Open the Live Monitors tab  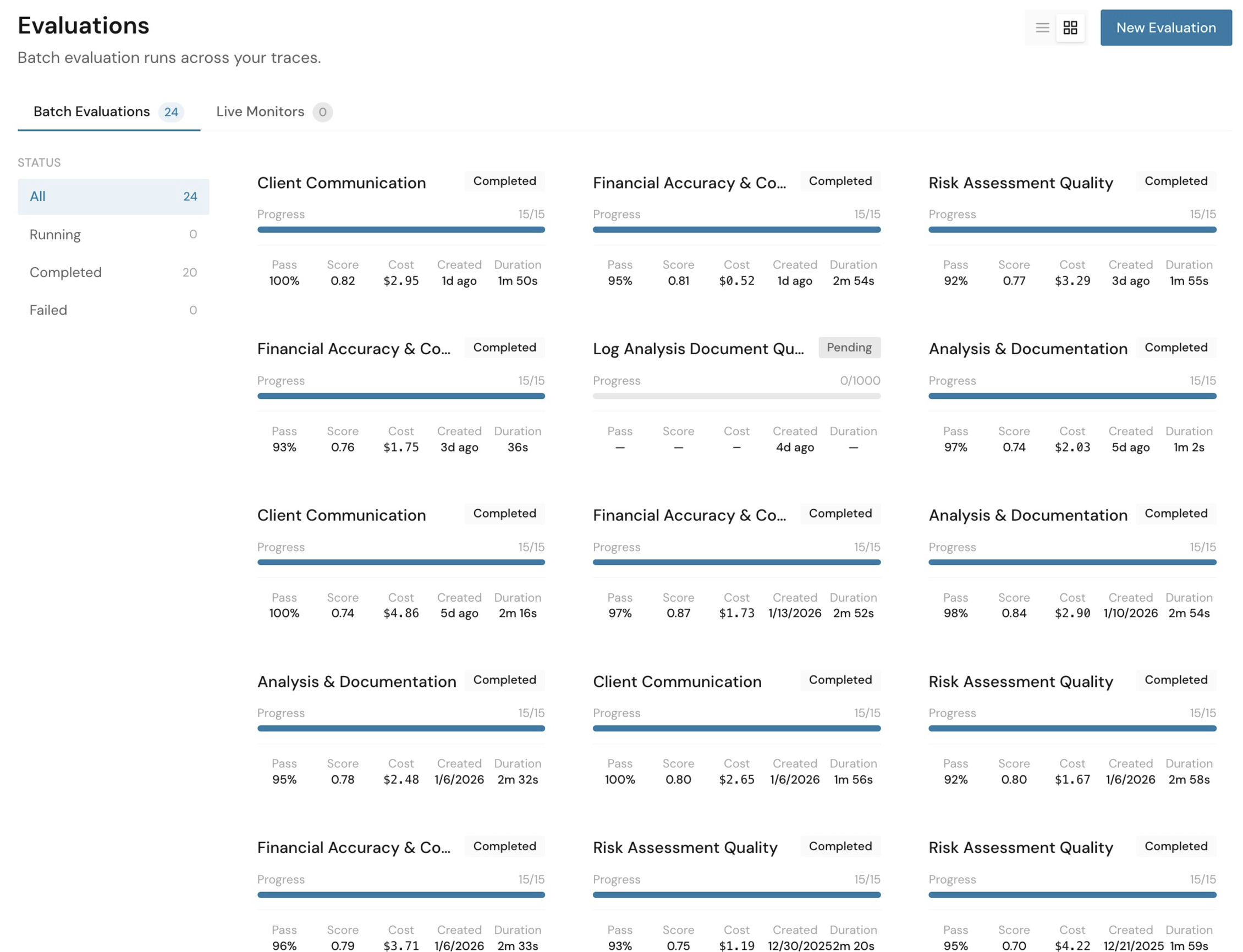tap(260, 112)
